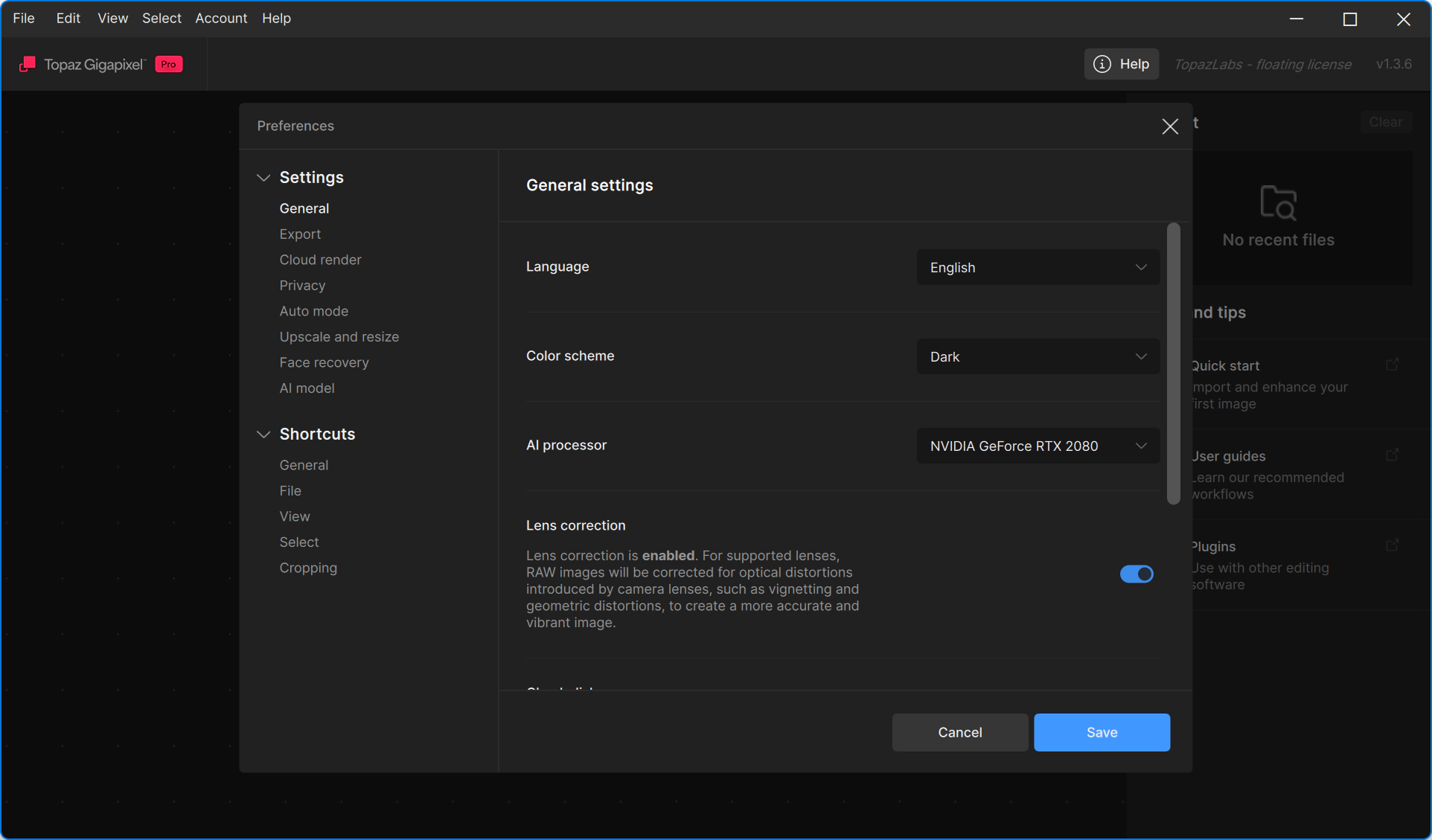This screenshot has width=1432, height=840.
Task: Open Quick start external link icon
Action: [x=1392, y=365]
